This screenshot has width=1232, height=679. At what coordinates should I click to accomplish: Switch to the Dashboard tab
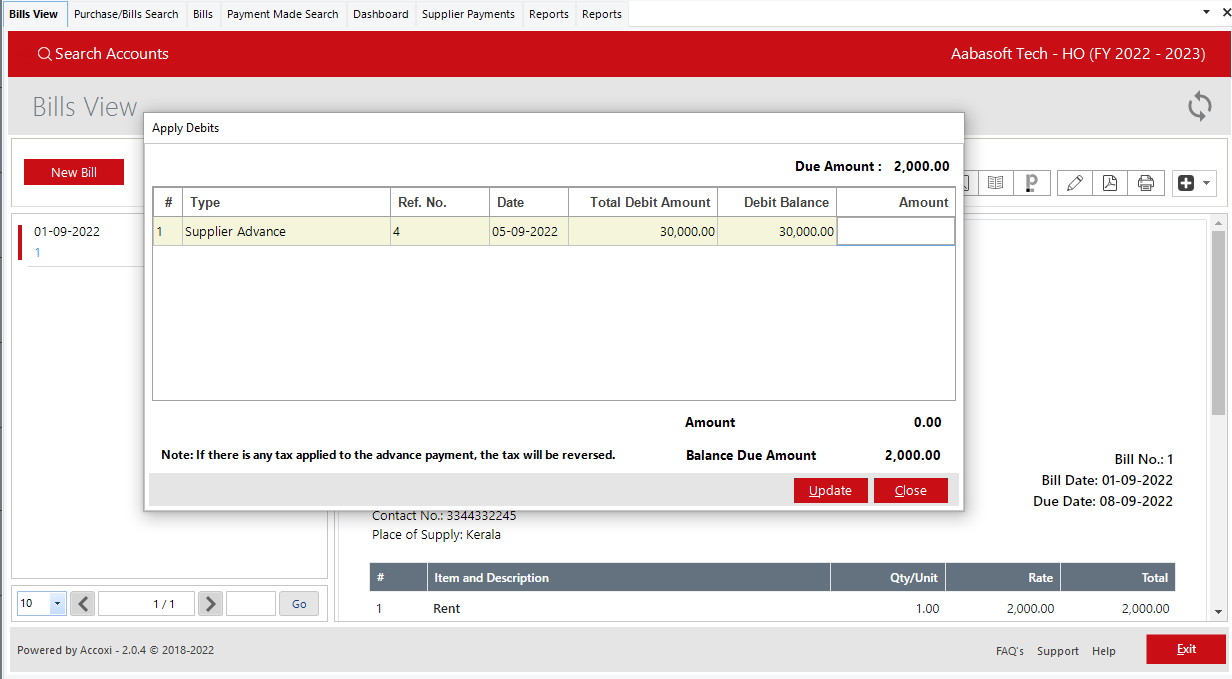point(380,14)
